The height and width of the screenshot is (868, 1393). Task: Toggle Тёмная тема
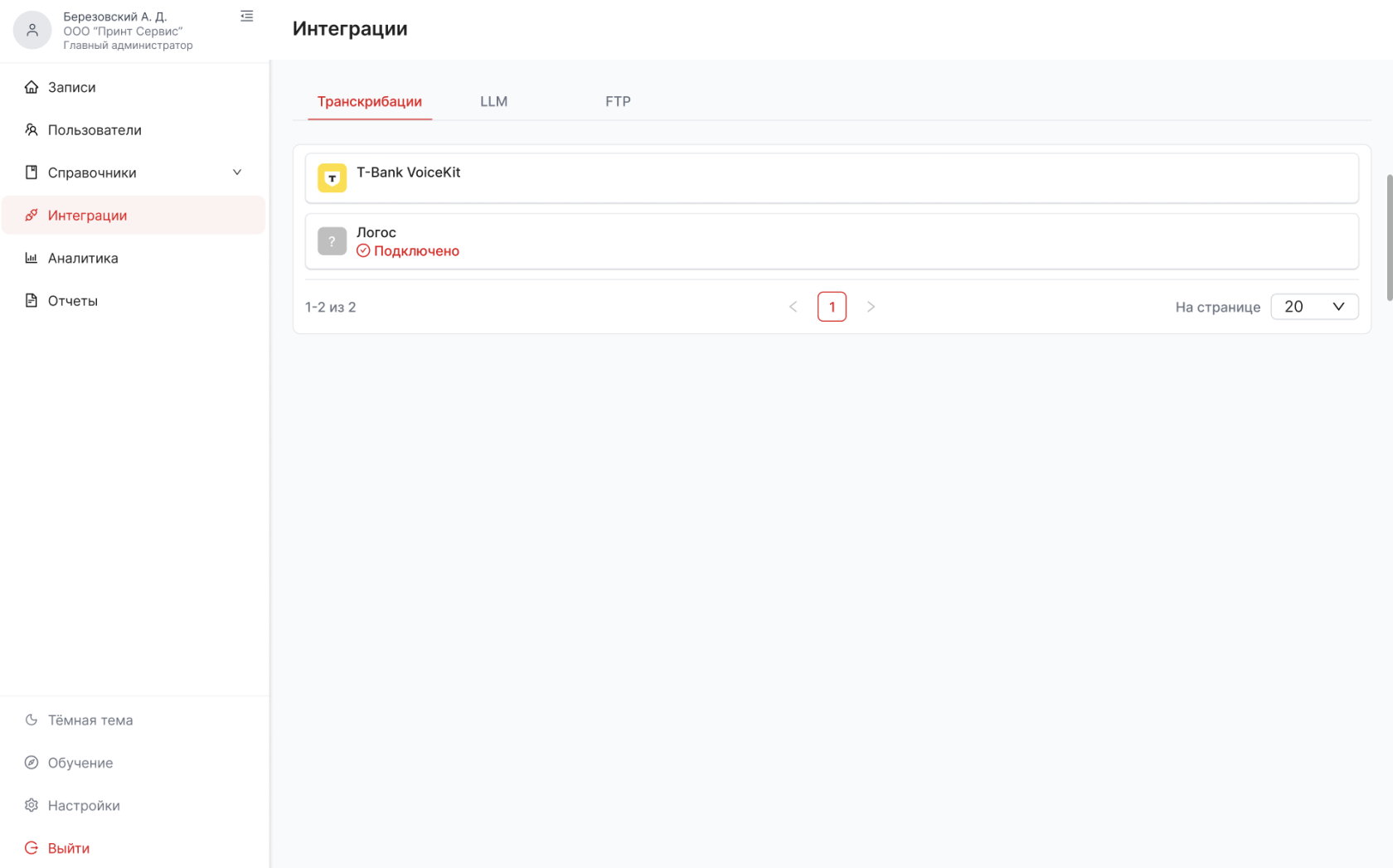[x=133, y=720]
